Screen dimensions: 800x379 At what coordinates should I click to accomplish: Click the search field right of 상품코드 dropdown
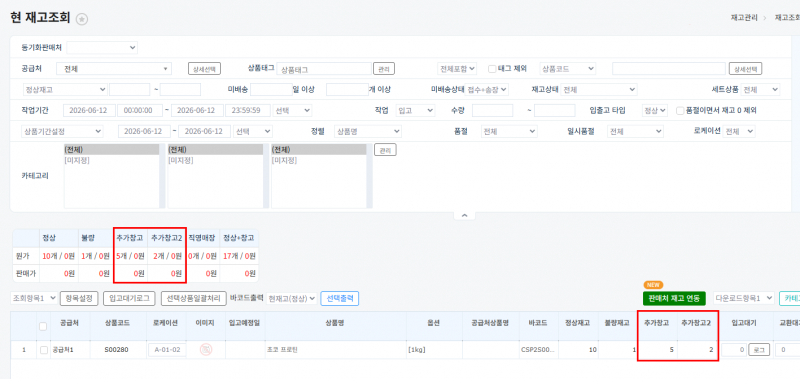[x=668, y=69]
